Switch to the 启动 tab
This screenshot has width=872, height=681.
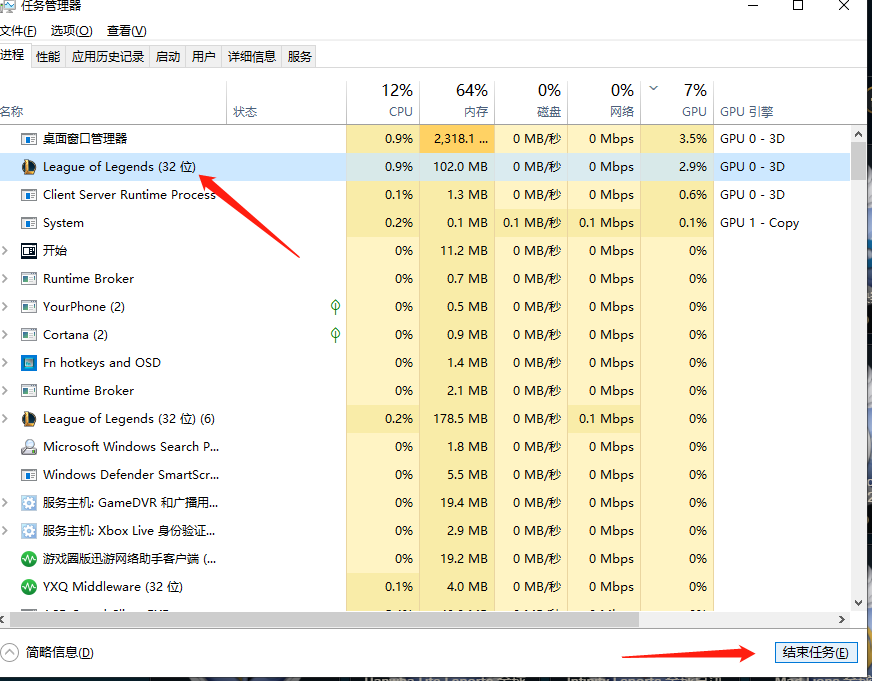click(168, 56)
